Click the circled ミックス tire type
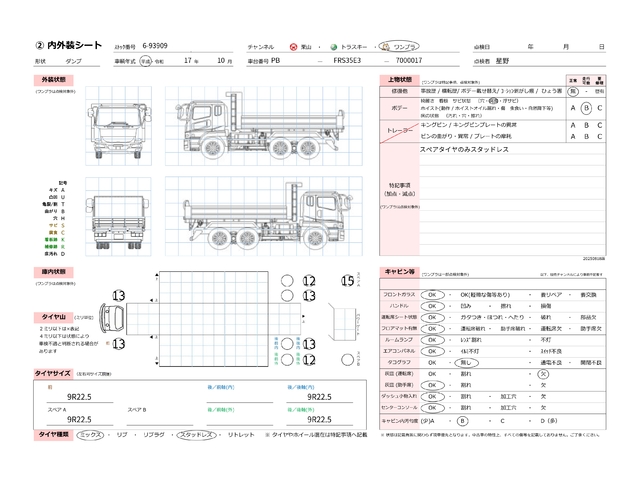 pos(90,436)
